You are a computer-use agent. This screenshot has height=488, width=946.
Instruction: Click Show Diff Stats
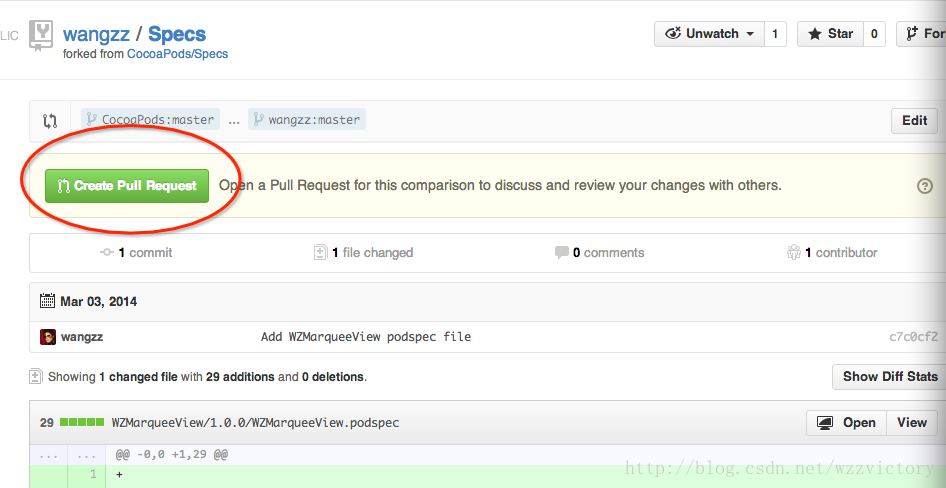[890, 376]
